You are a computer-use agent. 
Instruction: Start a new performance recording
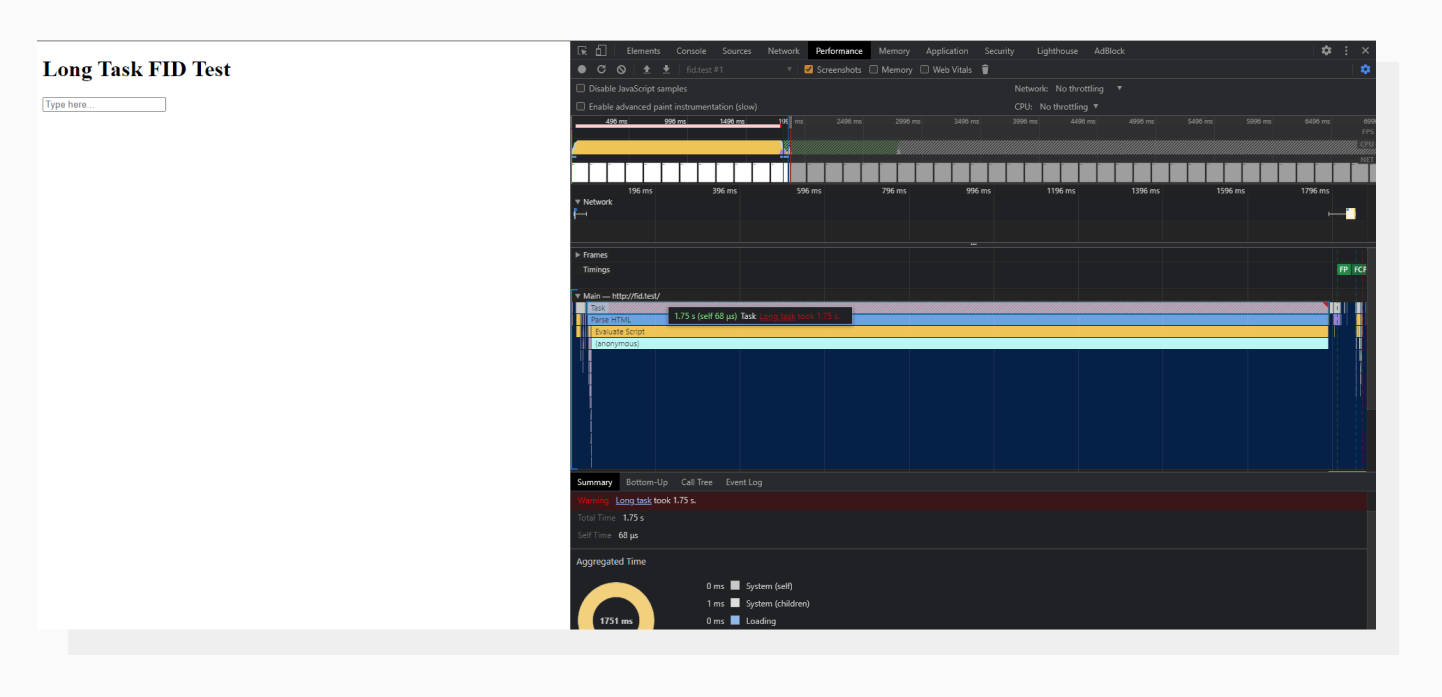pos(582,69)
